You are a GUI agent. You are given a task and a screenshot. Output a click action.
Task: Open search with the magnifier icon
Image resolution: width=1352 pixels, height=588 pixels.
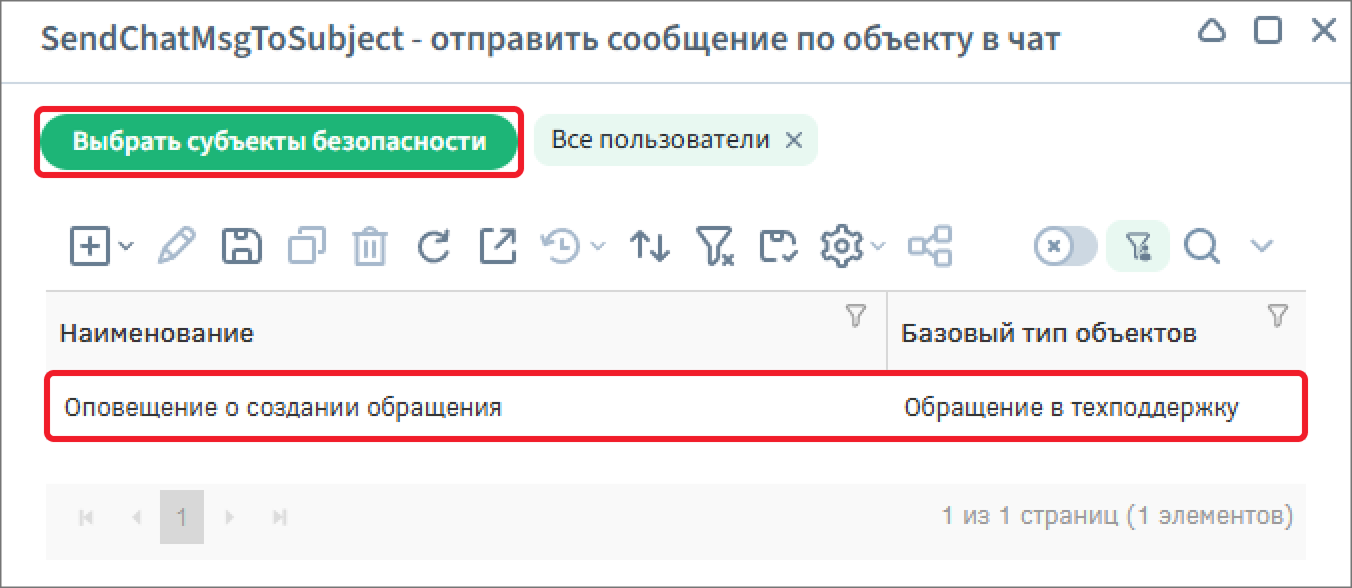[1202, 246]
